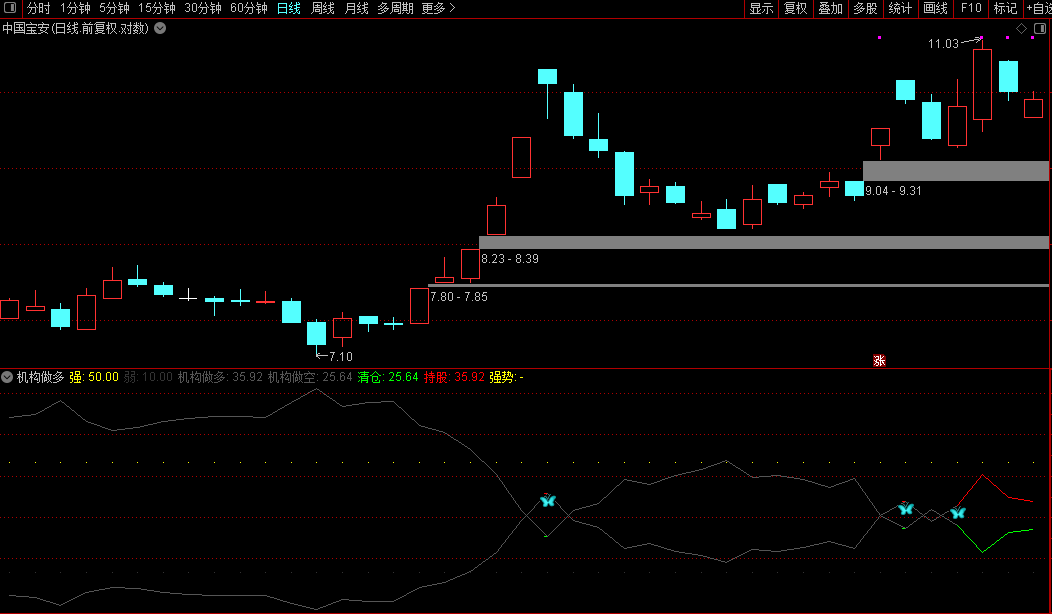1052x614 pixels.
Task: Select the 1分钟 period tab
Action: pyautogui.click(x=75, y=8)
